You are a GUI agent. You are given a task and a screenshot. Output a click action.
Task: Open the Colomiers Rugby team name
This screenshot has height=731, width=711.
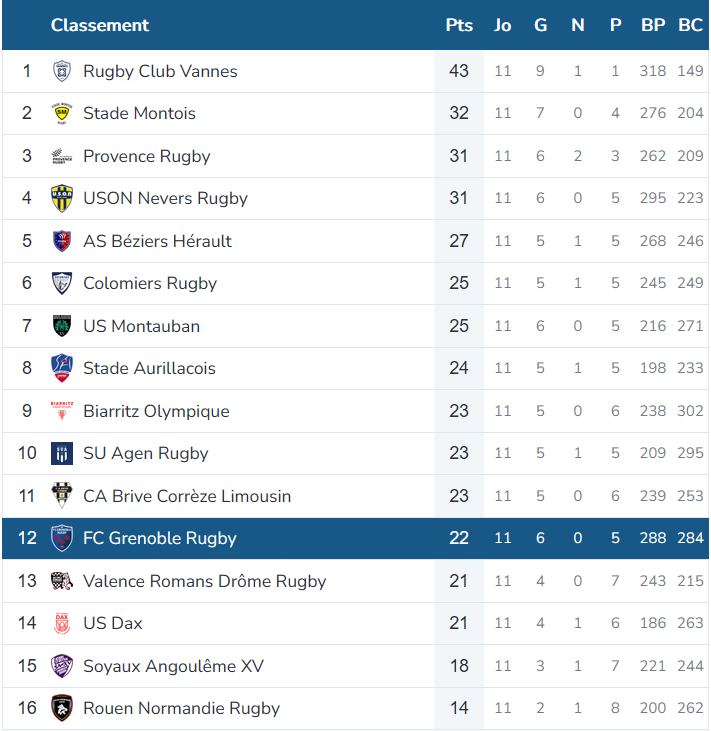click(150, 283)
